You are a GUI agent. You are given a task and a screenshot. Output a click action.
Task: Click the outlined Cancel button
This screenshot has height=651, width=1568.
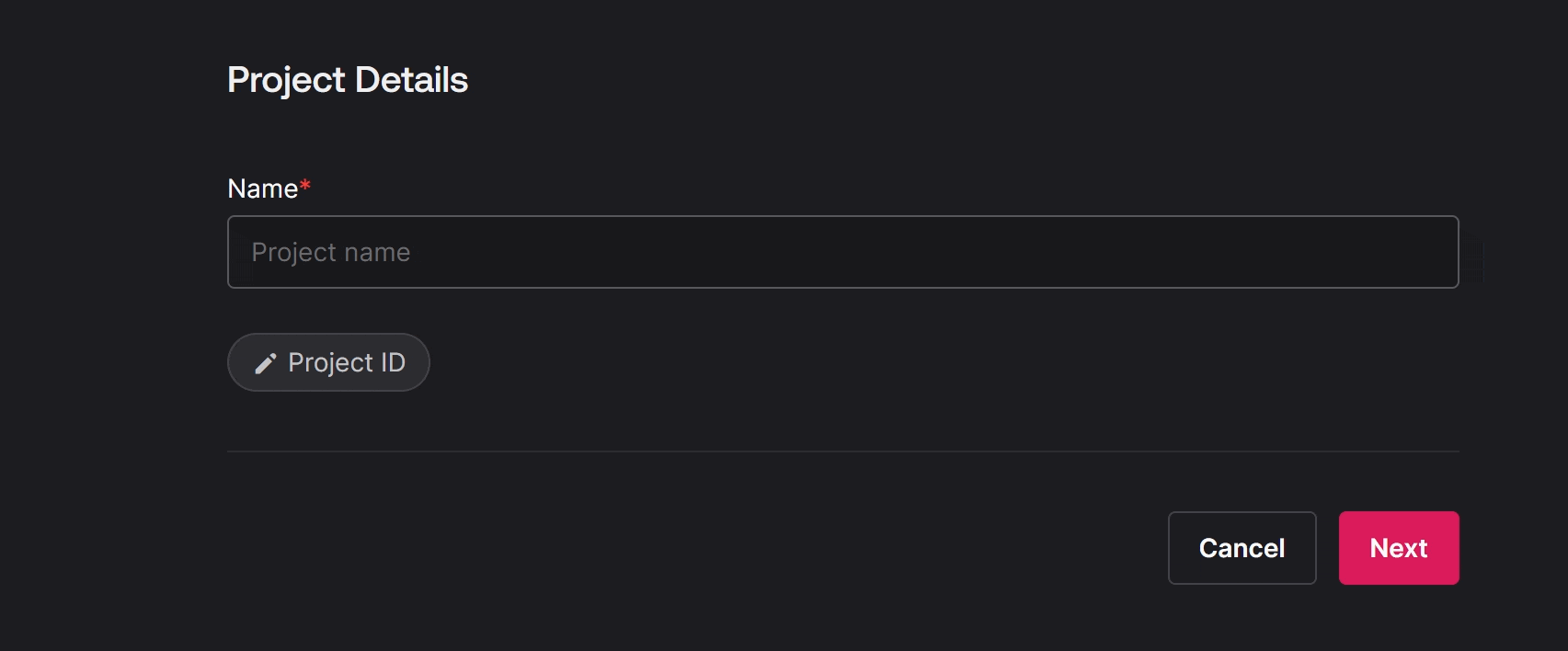[x=1242, y=548]
